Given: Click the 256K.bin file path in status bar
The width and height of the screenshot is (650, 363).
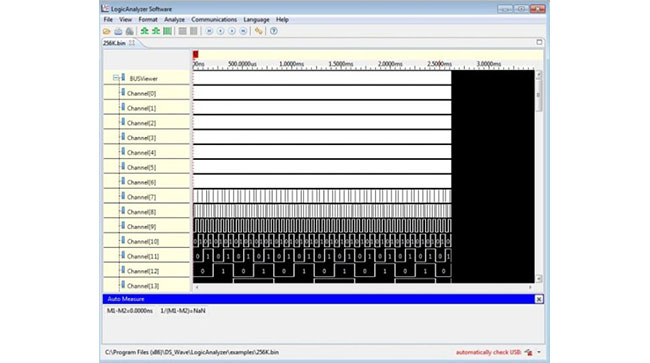Looking at the screenshot, I should (192, 352).
